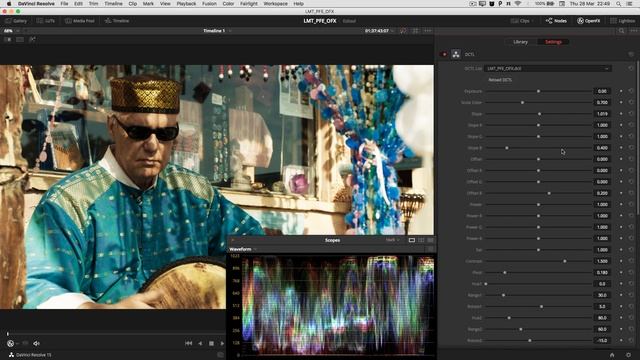The image size is (640, 360).
Task: Switch scopes to single view layout
Action: coord(412,240)
